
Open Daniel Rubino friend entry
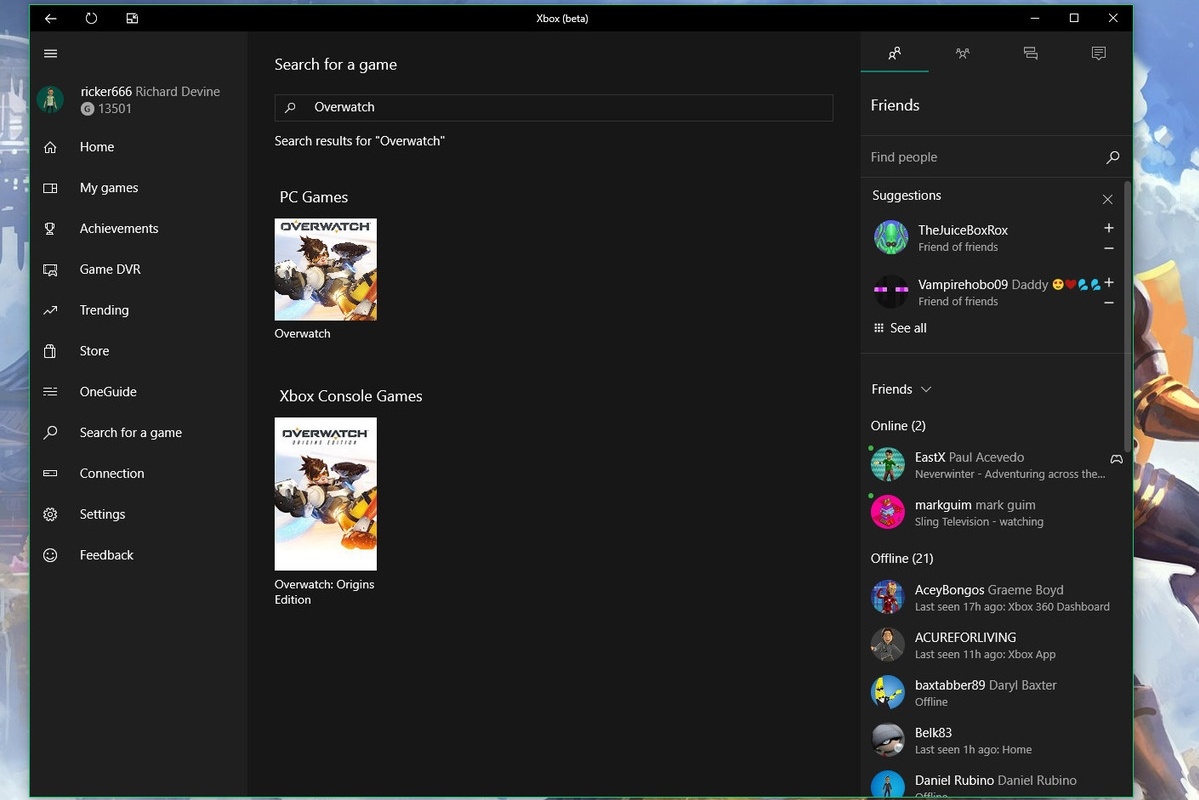point(994,782)
